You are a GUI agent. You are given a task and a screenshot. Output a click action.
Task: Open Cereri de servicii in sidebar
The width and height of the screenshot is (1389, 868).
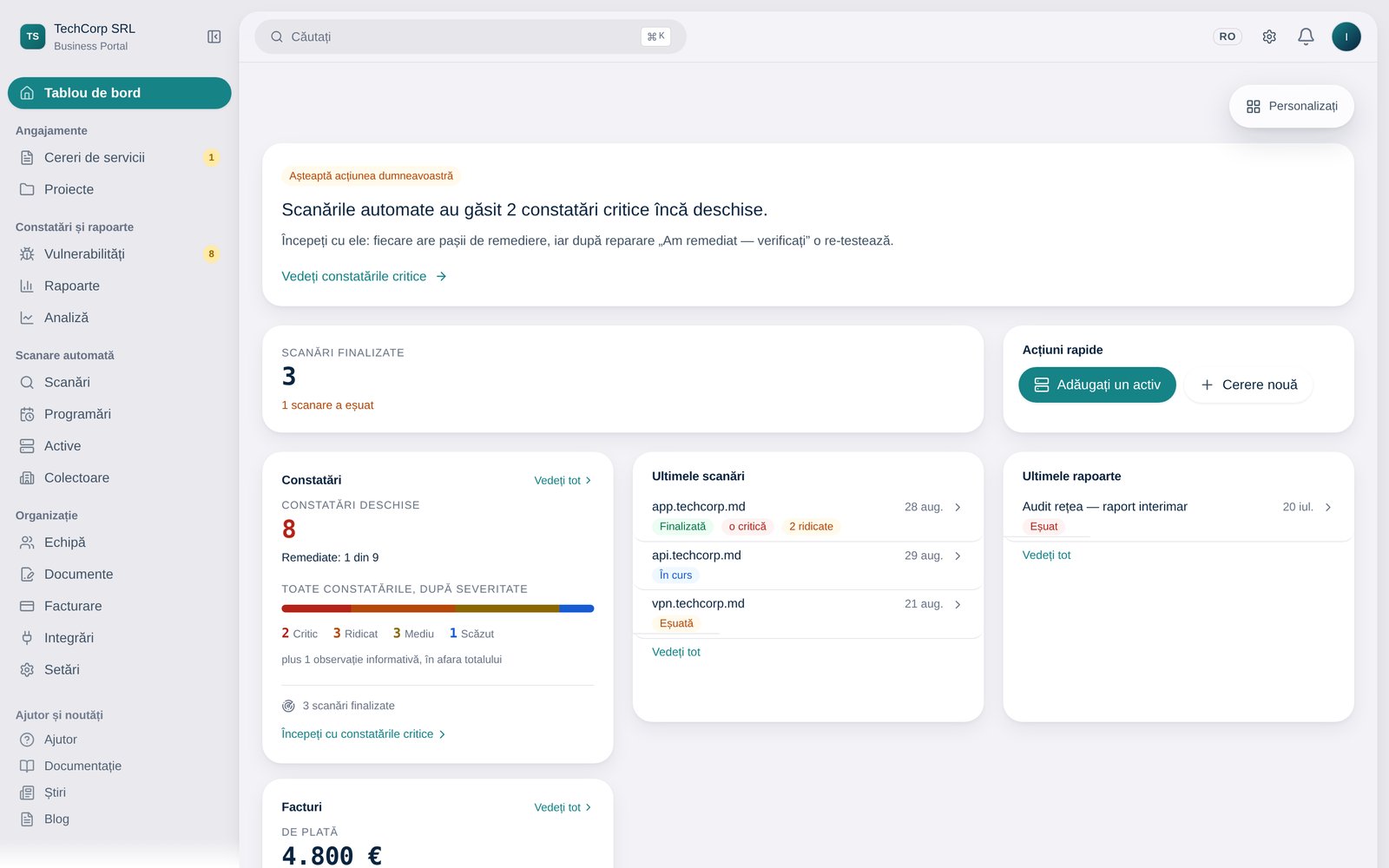pyautogui.click(x=120, y=158)
